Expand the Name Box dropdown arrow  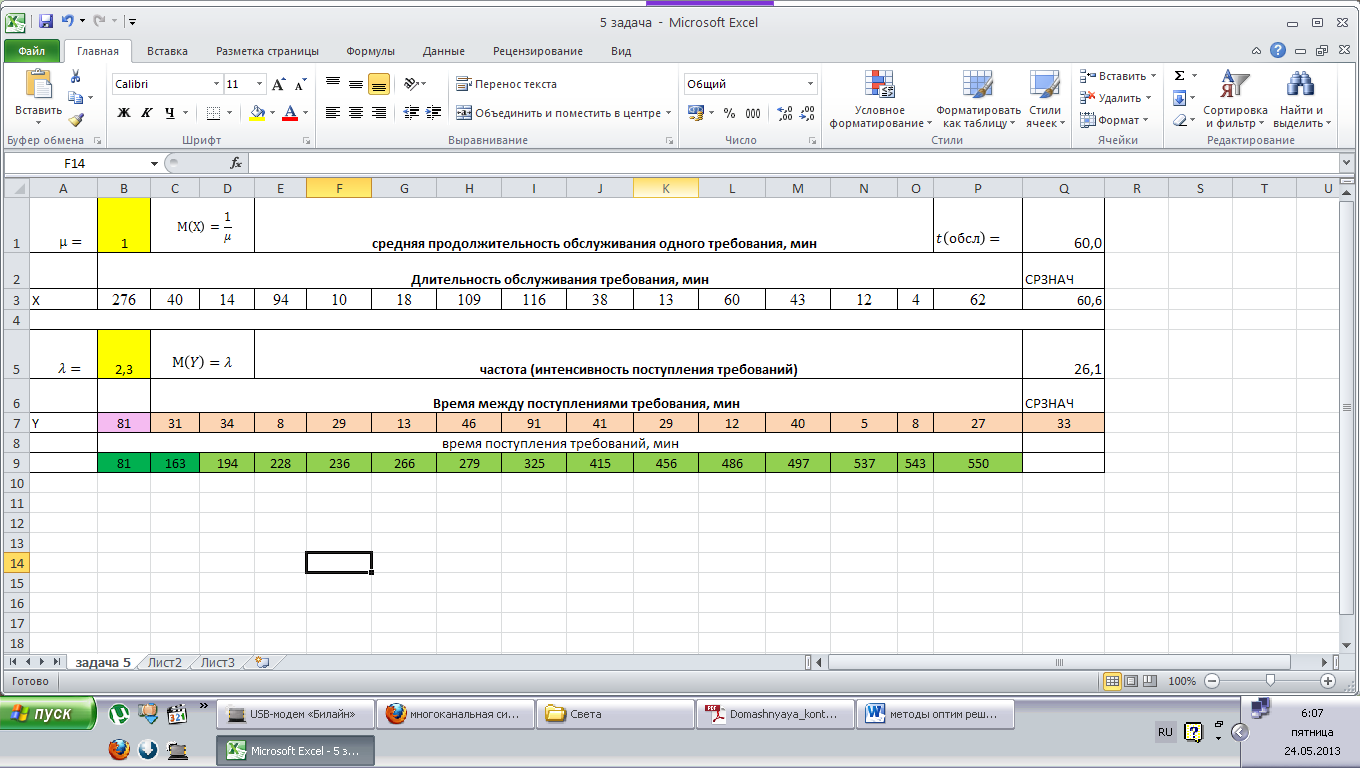coord(154,163)
